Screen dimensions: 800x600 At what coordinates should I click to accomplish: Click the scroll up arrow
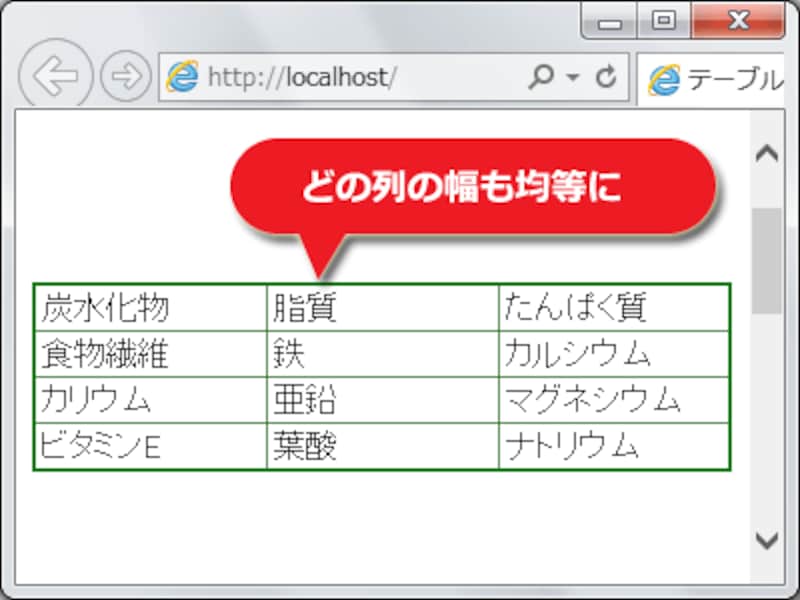[x=767, y=154]
